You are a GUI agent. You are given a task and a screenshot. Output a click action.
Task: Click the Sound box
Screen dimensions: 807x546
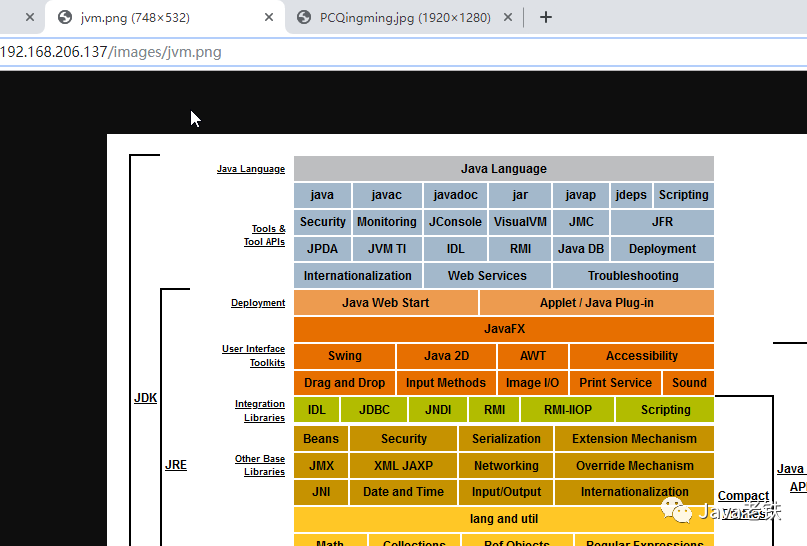click(689, 383)
